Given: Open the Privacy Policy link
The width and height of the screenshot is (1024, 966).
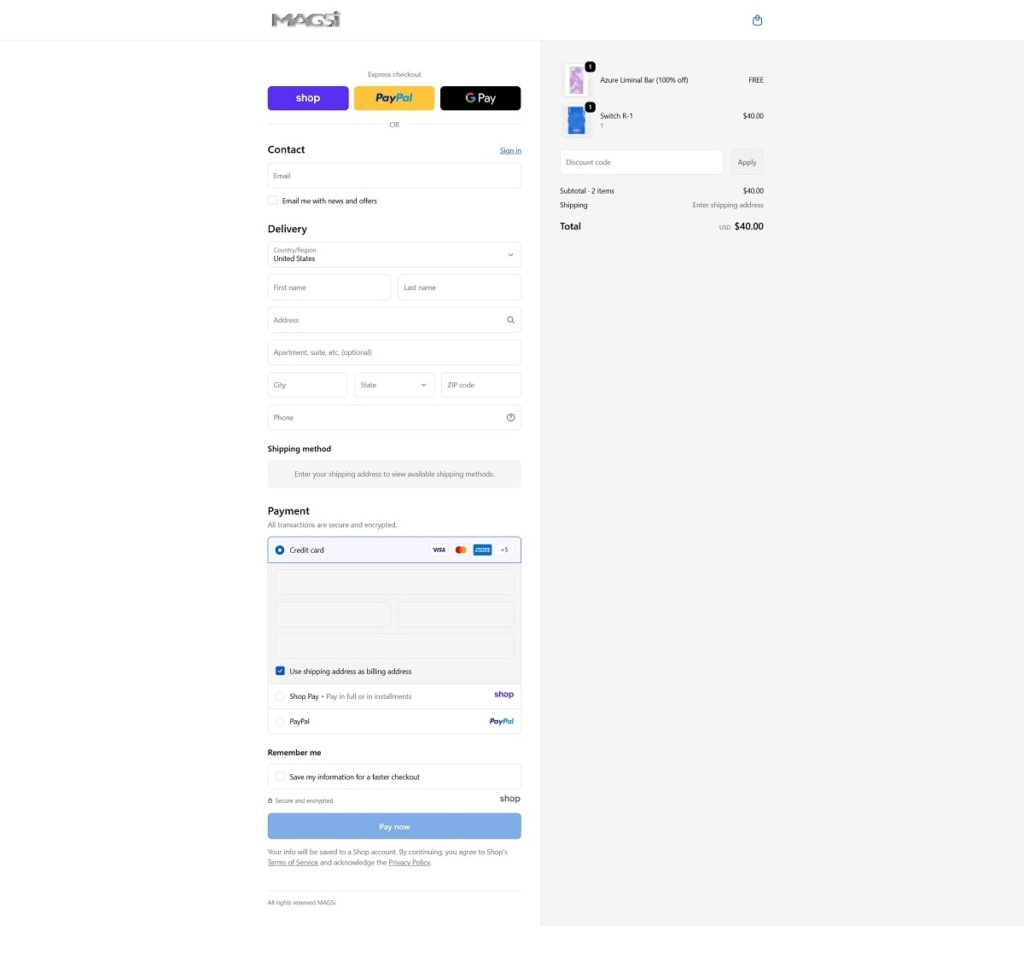Looking at the screenshot, I should [409, 862].
